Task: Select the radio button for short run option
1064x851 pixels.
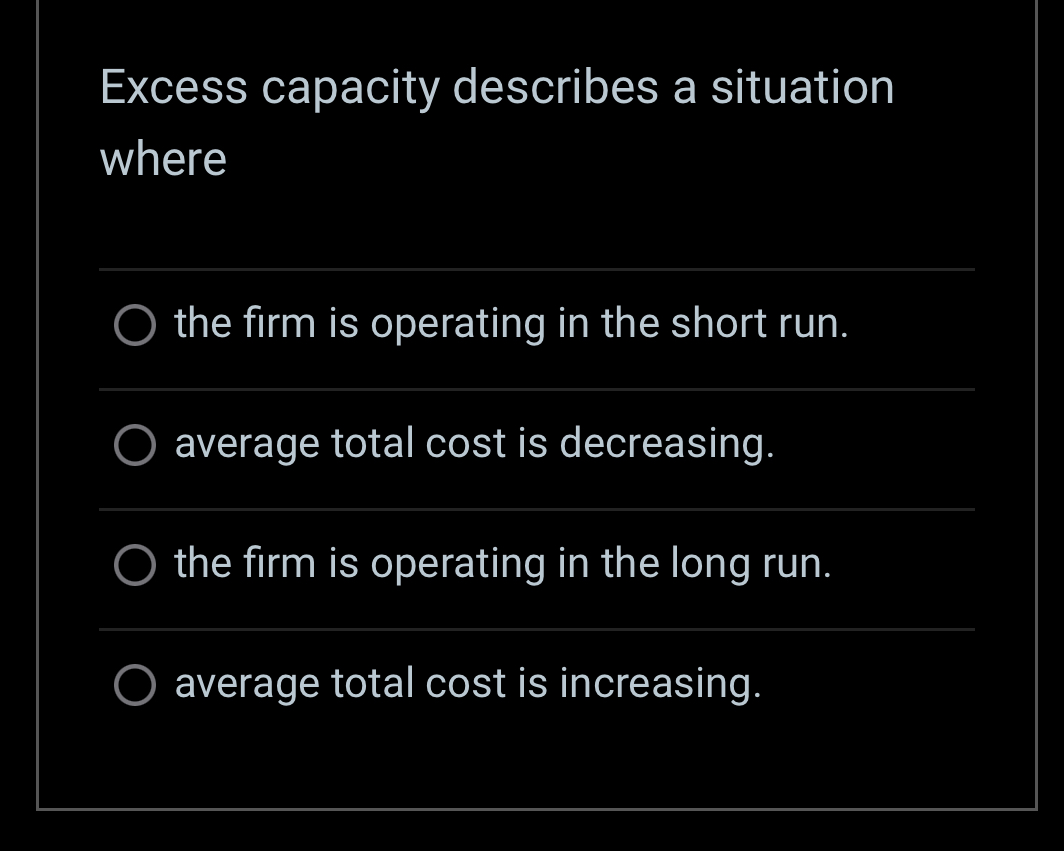Action: point(135,323)
